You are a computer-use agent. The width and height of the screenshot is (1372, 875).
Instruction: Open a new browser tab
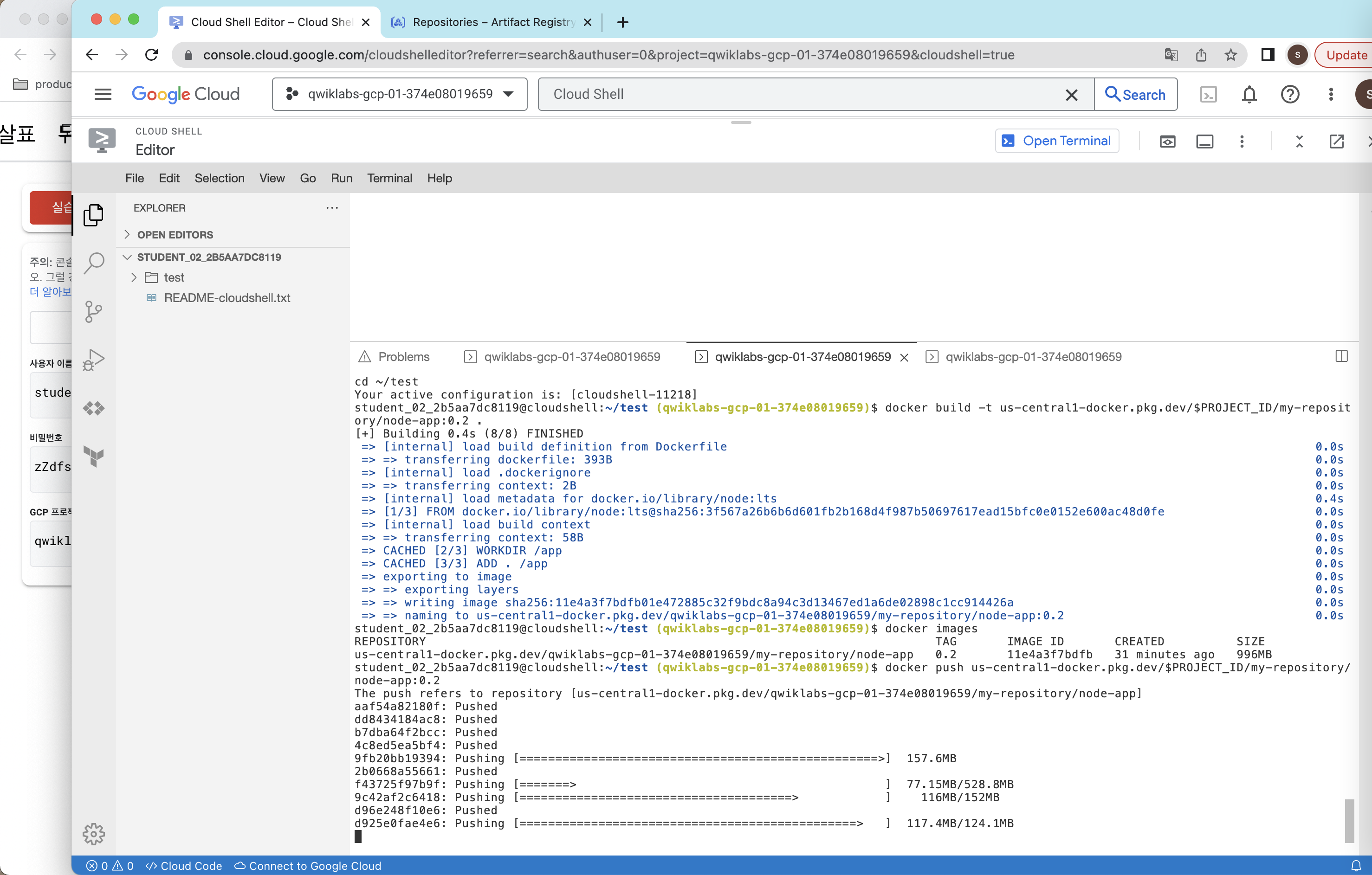pyautogui.click(x=623, y=22)
